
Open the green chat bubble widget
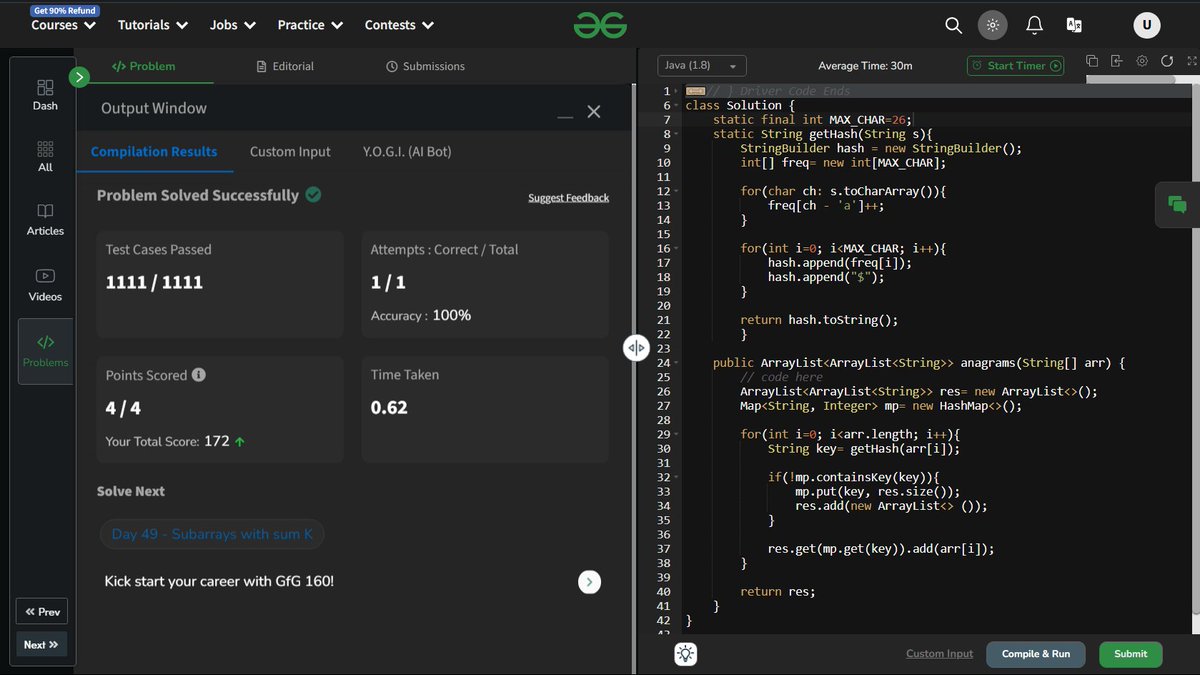click(1177, 205)
